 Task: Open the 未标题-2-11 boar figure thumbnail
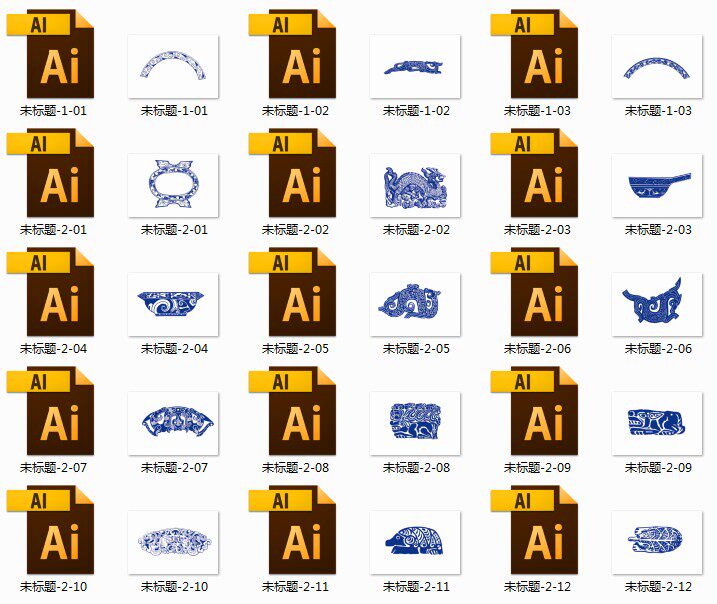(415, 542)
